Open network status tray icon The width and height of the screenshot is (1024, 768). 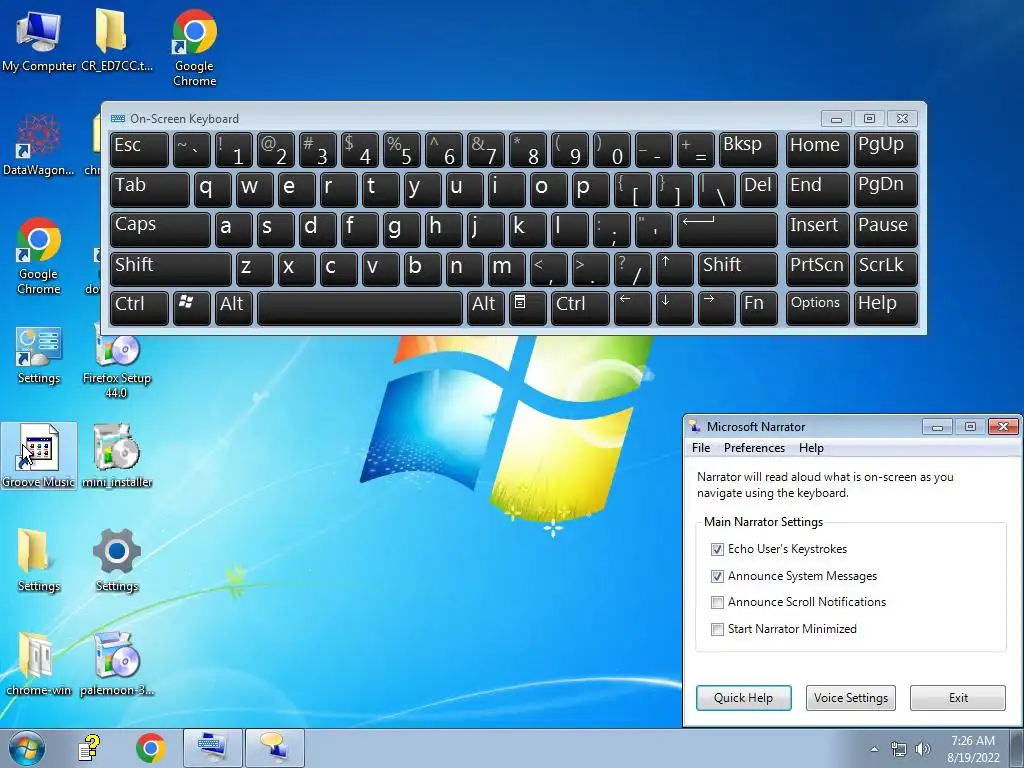coord(899,749)
